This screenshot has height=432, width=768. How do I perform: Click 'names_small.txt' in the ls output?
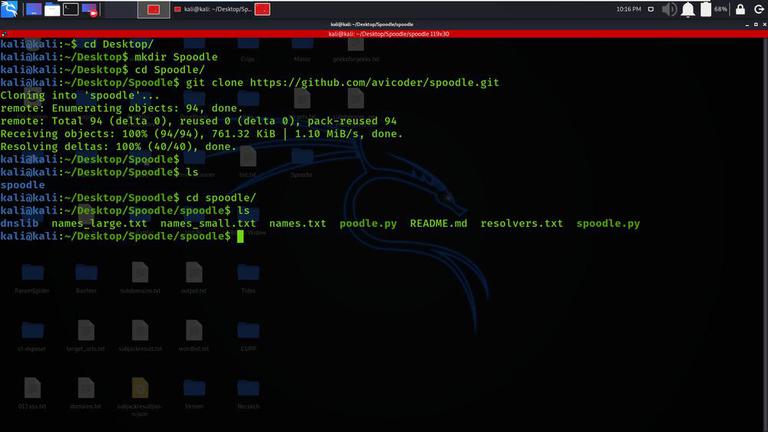click(x=208, y=223)
